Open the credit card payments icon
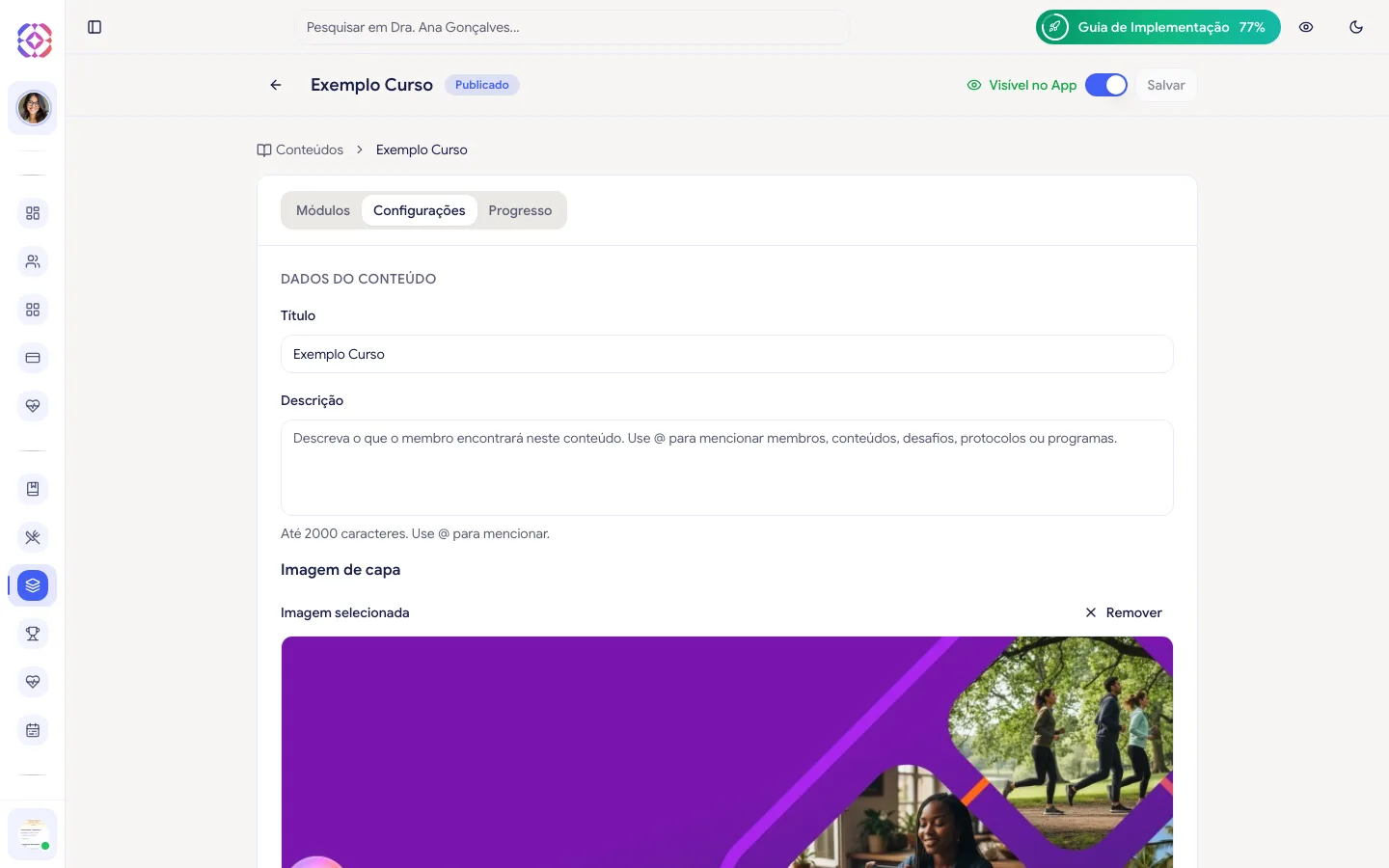 pyautogui.click(x=33, y=358)
